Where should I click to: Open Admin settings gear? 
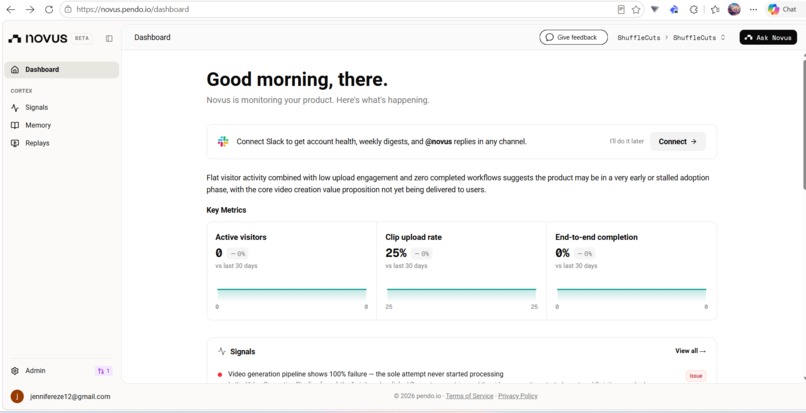[x=15, y=371]
